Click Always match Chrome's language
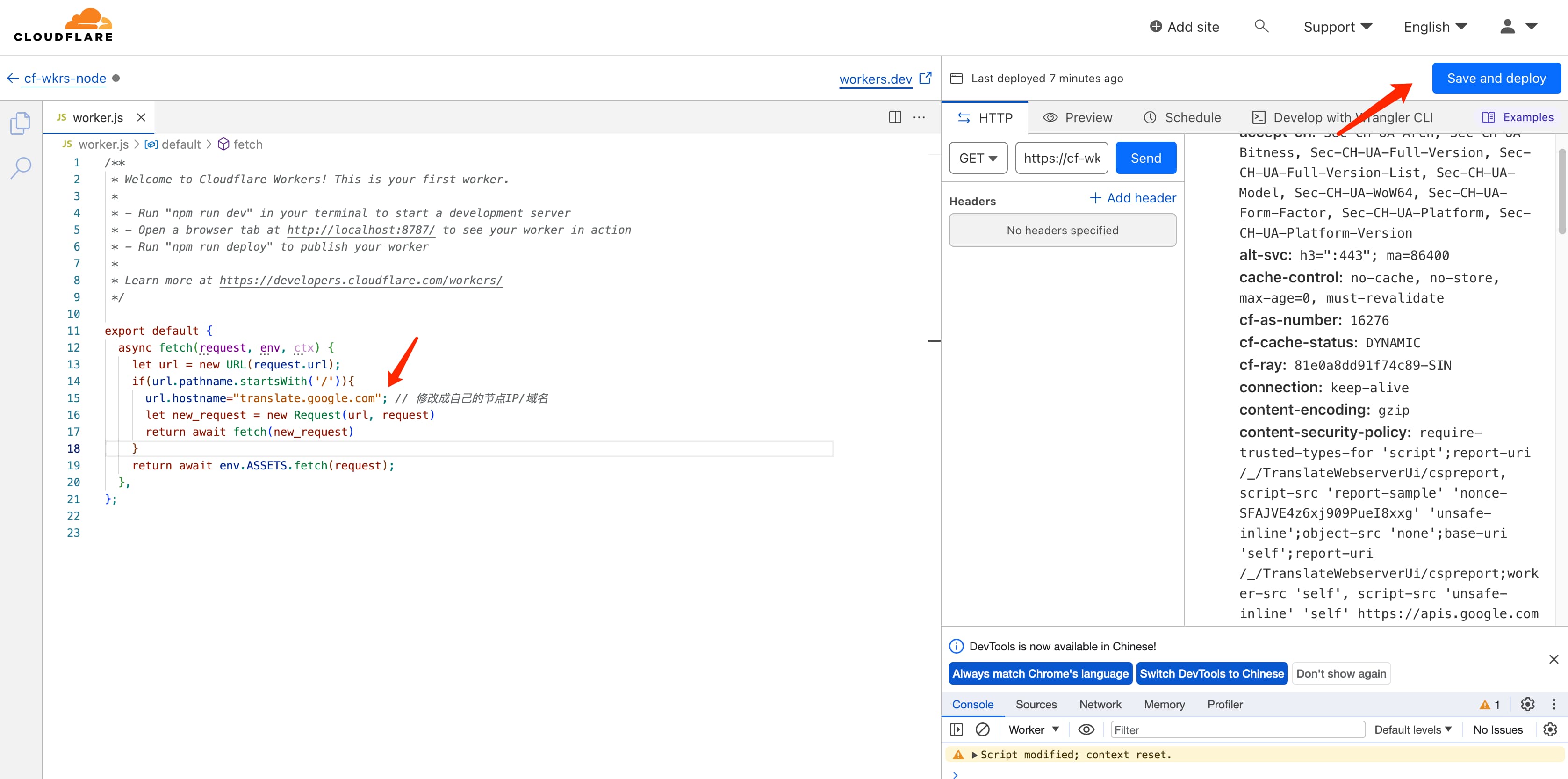Screen dimensions: 1568x779 [x=1040, y=673]
